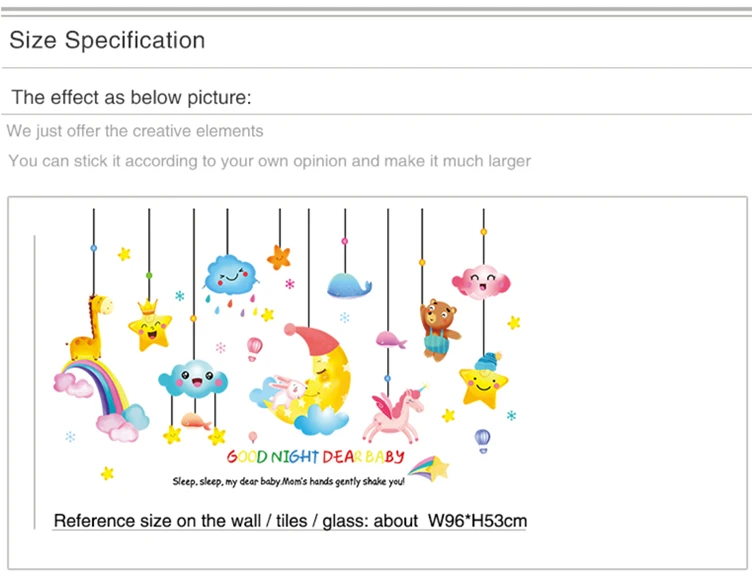The height and width of the screenshot is (574, 752).
Task: Click the Size Specification heading
Action: (x=107, y=40)
